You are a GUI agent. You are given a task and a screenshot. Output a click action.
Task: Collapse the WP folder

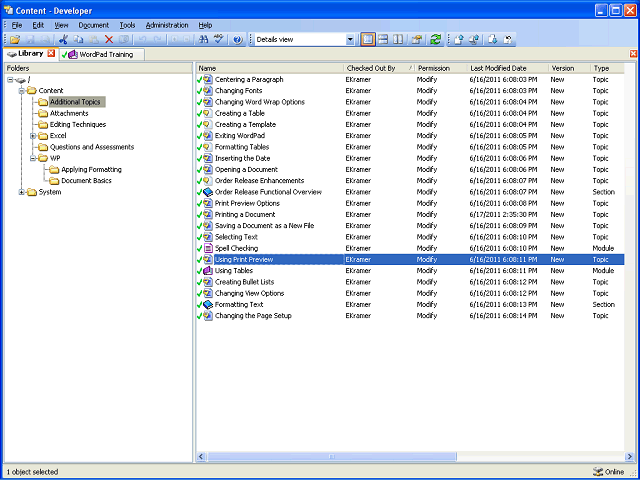tap(33, 158)
